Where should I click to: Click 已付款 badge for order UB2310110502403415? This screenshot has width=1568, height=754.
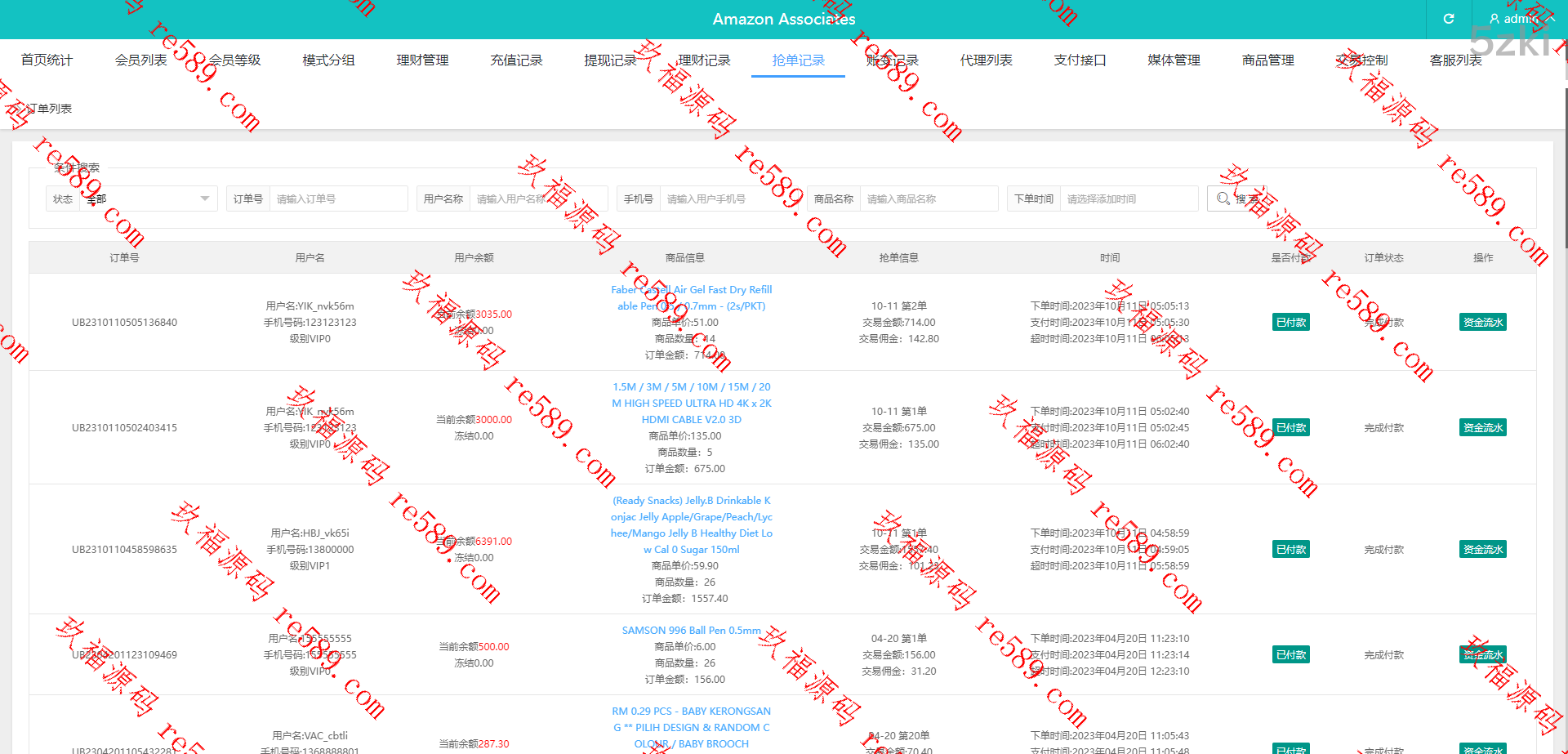click(x=1290, y=427)
